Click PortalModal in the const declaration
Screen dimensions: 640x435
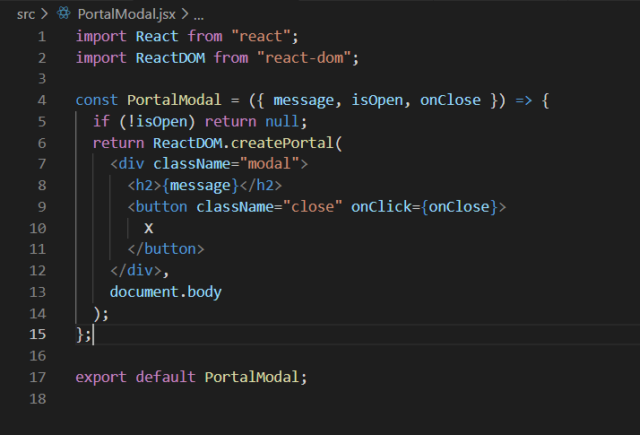[174, 100]
